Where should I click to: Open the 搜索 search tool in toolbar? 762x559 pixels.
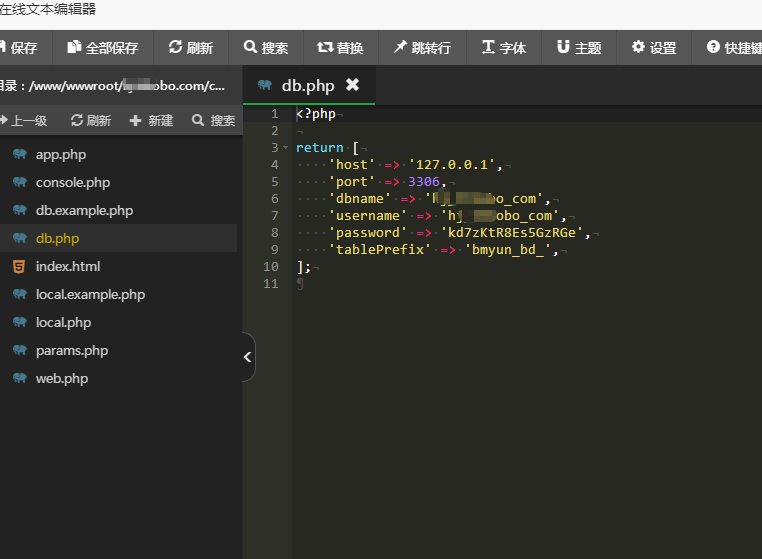tap(266, 48)
